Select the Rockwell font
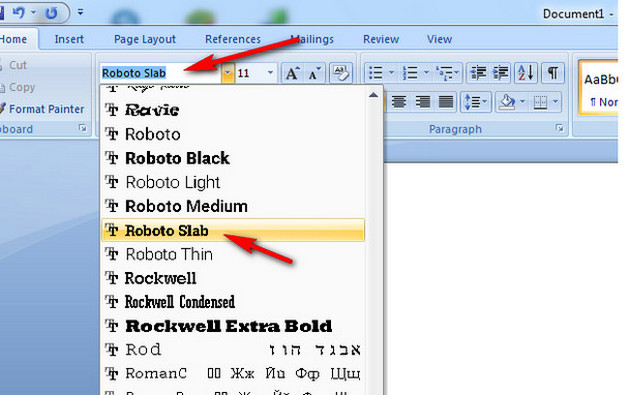This screenshot has width=630, height=395. [233, 278]
